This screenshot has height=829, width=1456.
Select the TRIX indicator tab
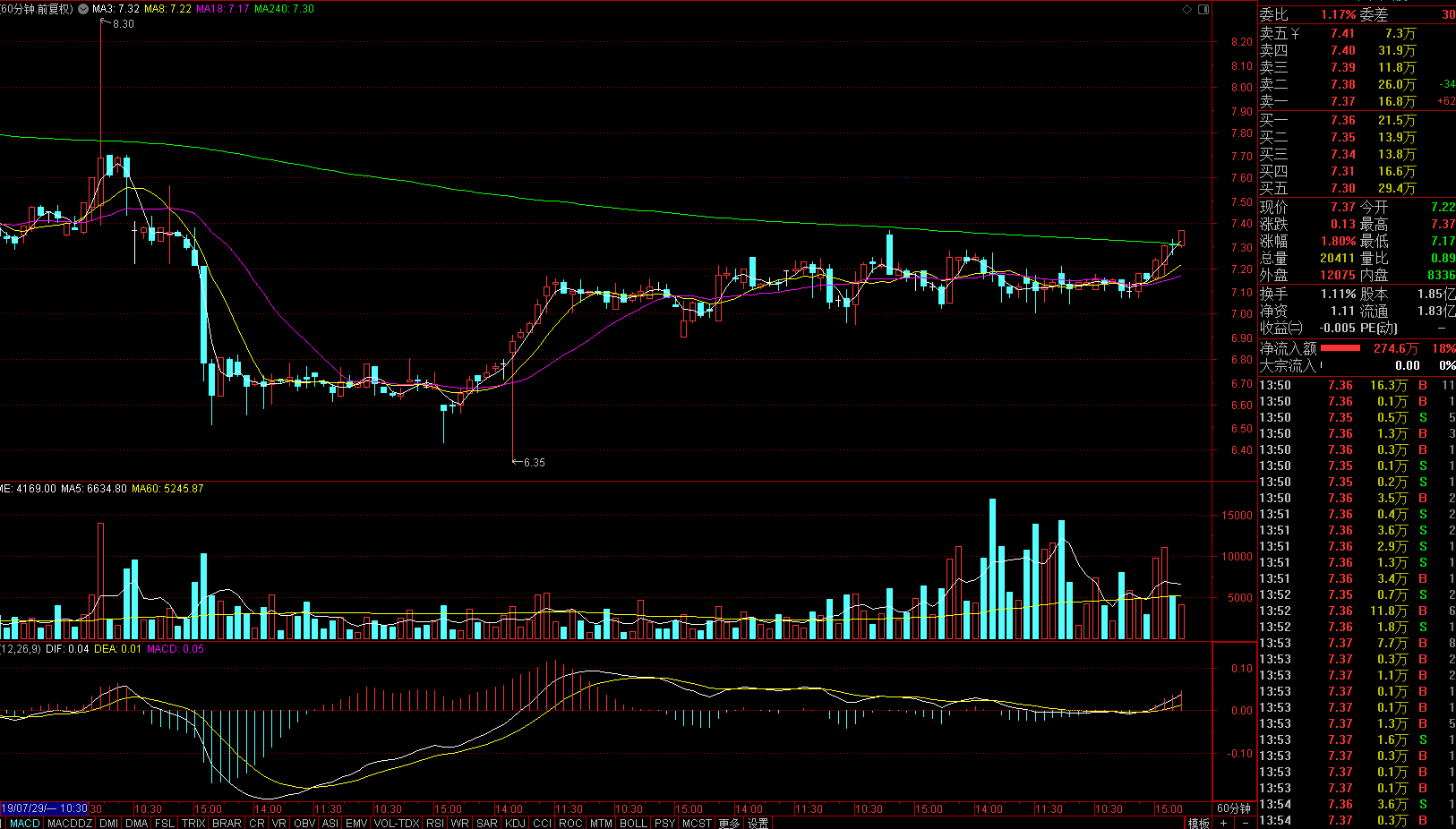click(x=193, y=823)
